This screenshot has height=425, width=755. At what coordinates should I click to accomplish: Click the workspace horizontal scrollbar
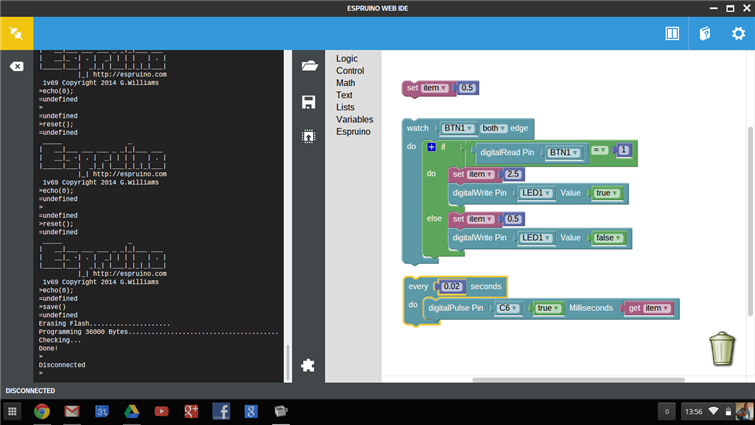pyautogui.click(x=578, y=380)
